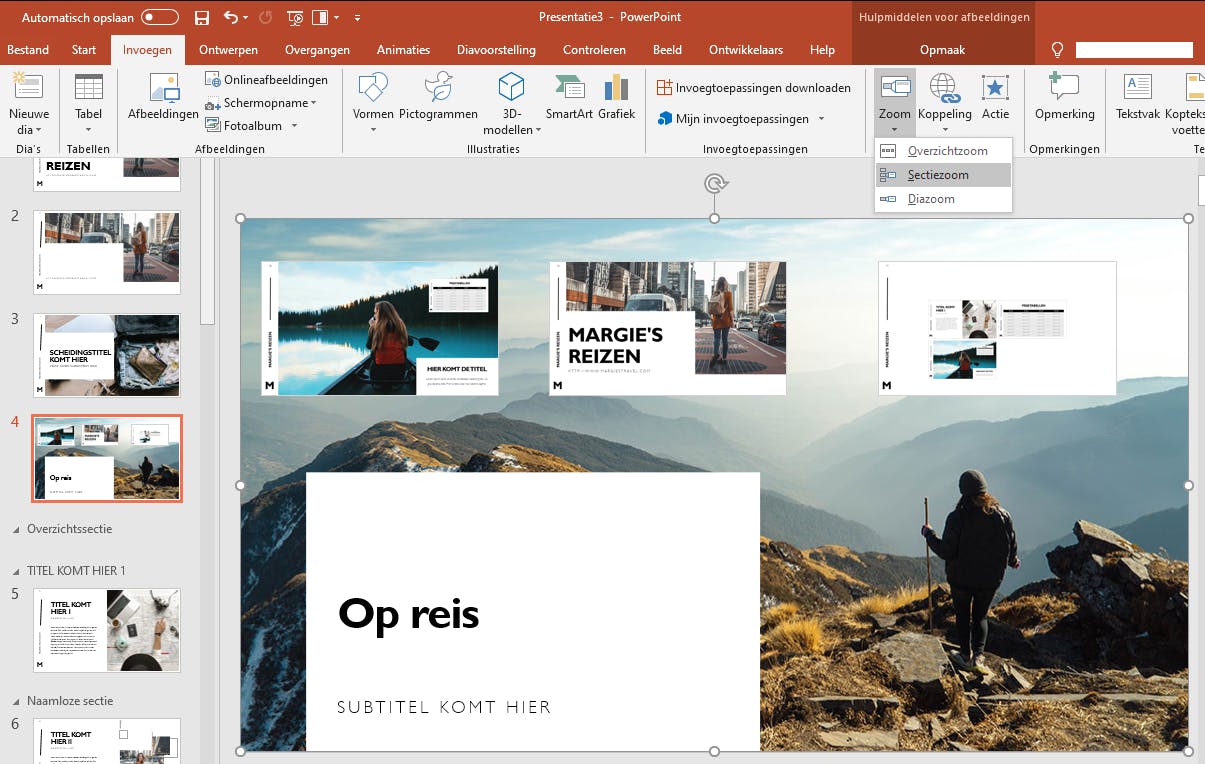The width and height of the screenshot is (1205, 764).
Task: Switch to the Start tab
Action: tap(84, 50)
